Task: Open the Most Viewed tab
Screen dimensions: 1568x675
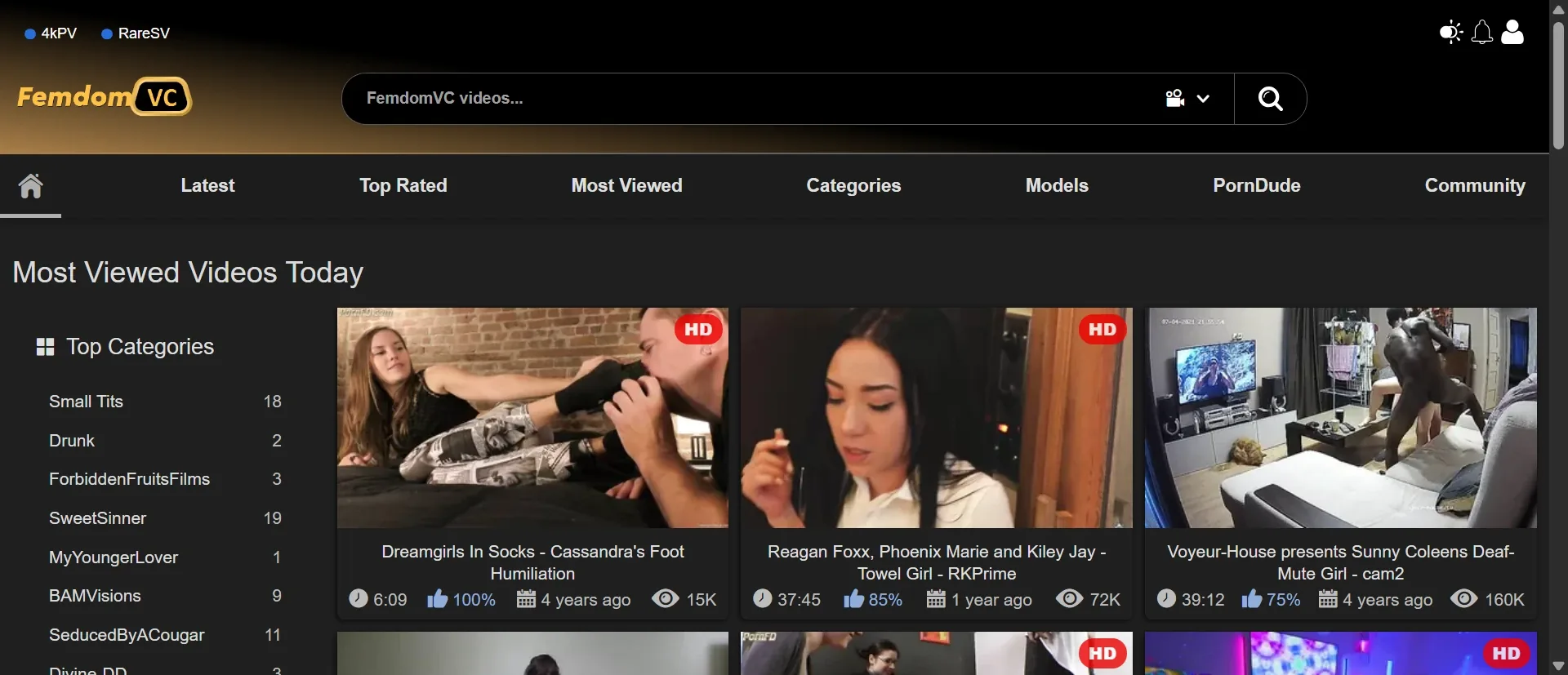Action: 626,186
